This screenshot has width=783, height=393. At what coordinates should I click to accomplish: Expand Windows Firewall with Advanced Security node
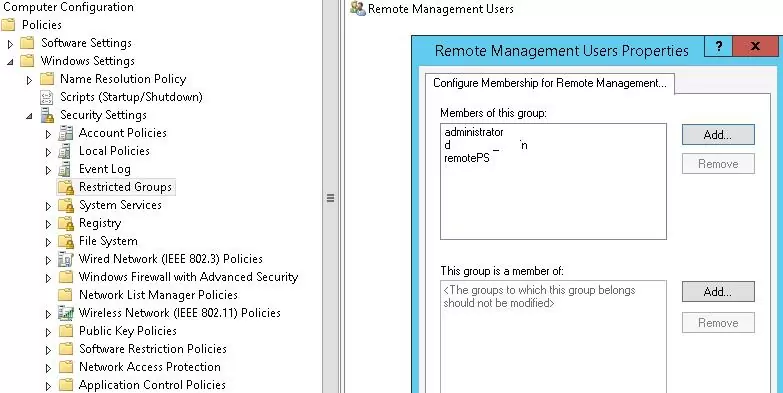pos(48,278)
